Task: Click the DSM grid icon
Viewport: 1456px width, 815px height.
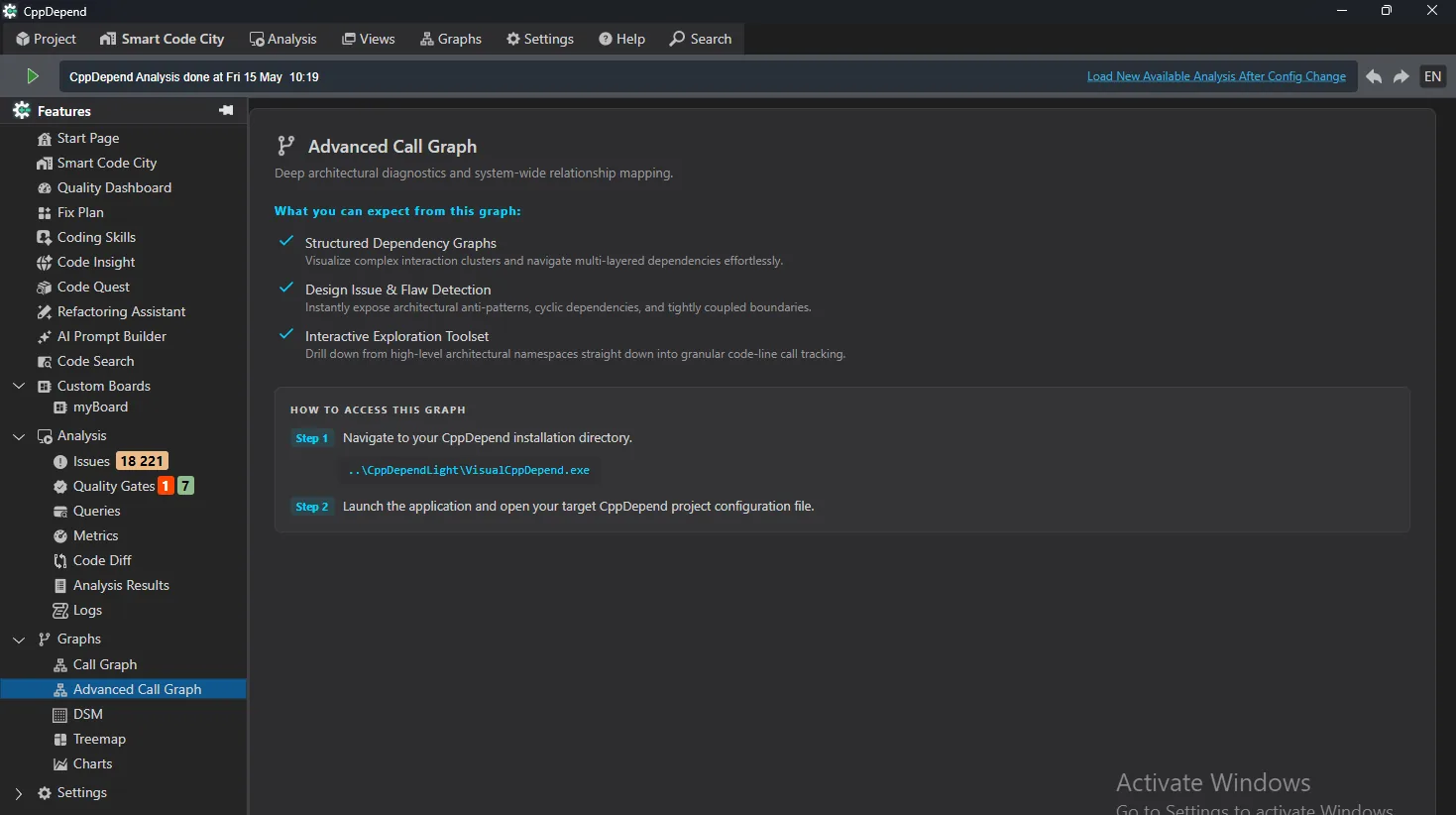Action: (60, 715)
